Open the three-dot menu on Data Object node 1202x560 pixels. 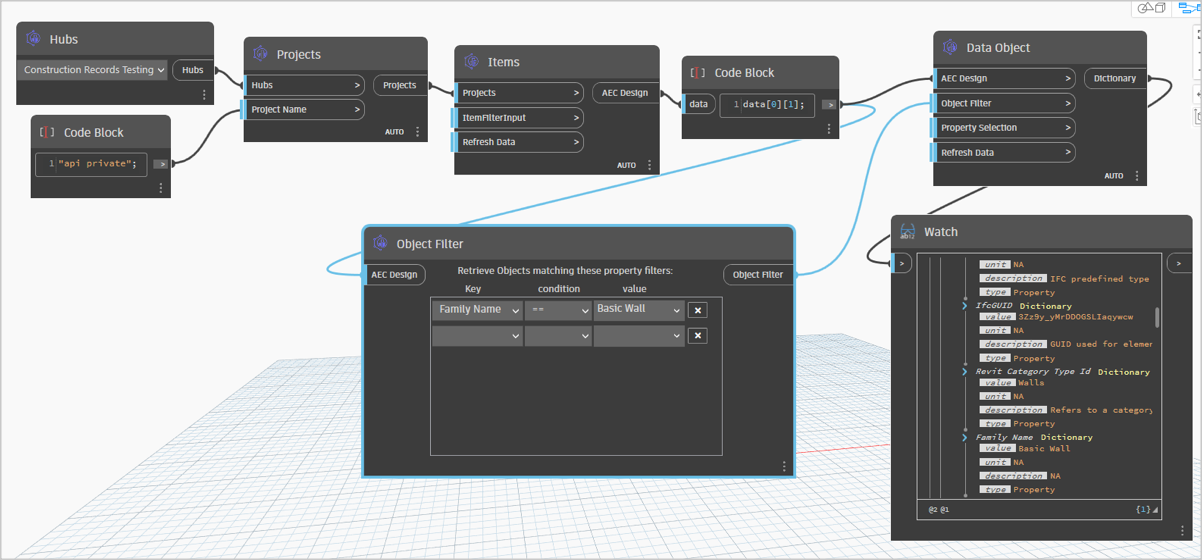1137,176
